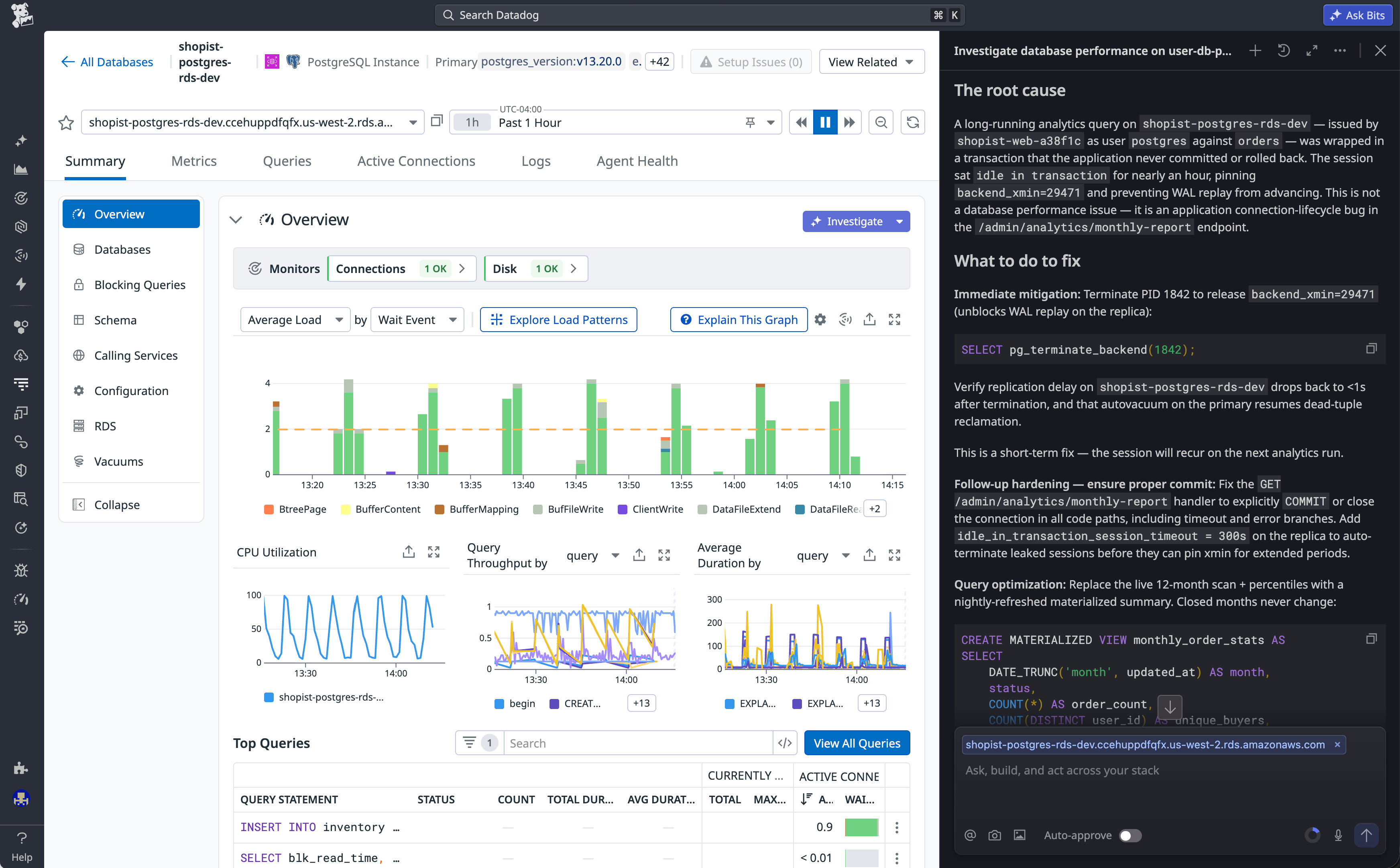Send the message to Bits
This screenshot has height=868, width=1400.
coord(1366,835)
